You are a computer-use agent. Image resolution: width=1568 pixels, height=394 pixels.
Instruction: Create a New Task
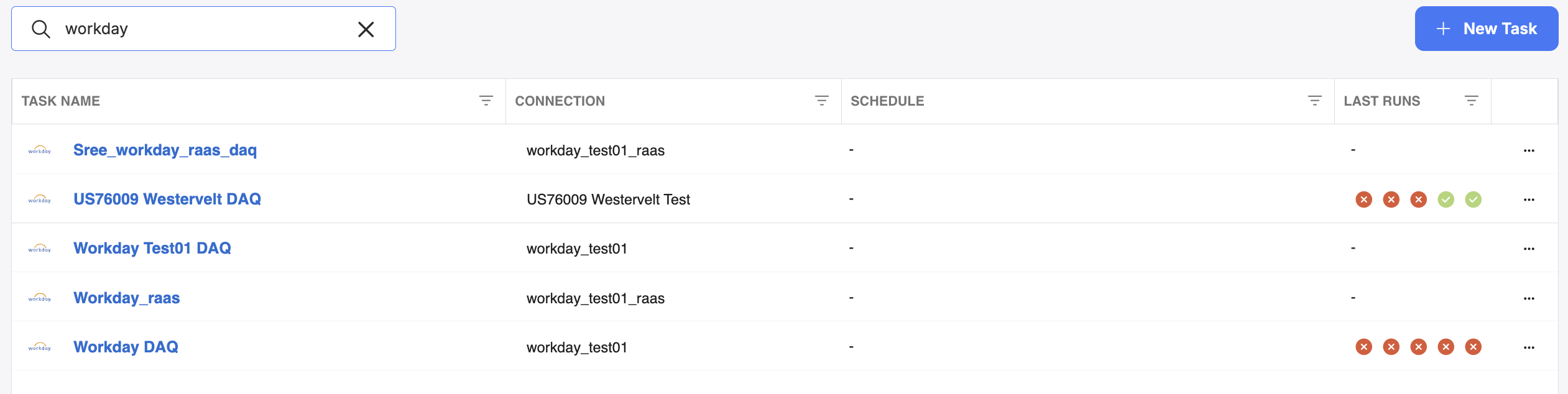(x=1487, y=29)
